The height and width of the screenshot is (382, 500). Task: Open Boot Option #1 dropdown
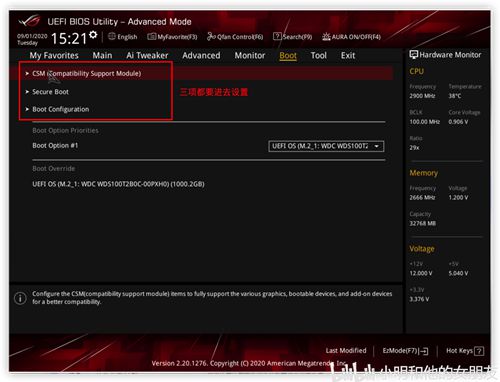pyautogui.click(x=326, y=146)
